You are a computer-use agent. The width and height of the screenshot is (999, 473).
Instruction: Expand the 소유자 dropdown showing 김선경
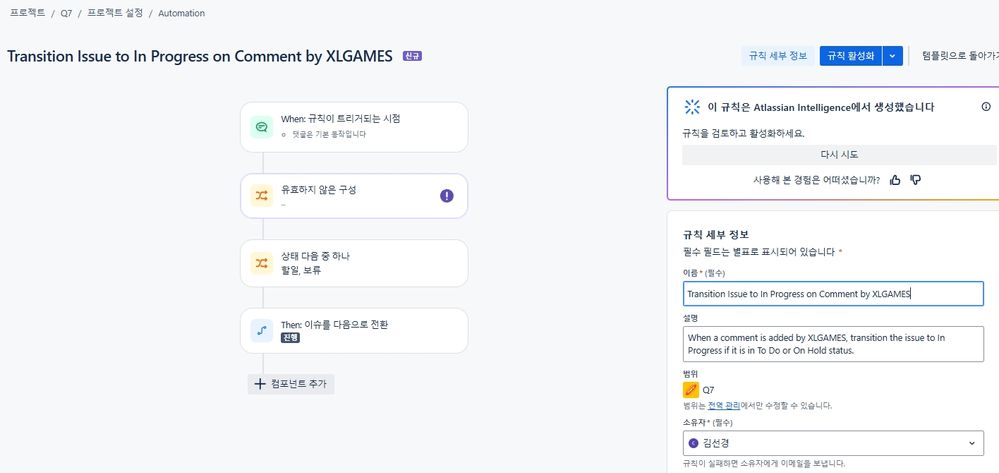click(833, 443)
